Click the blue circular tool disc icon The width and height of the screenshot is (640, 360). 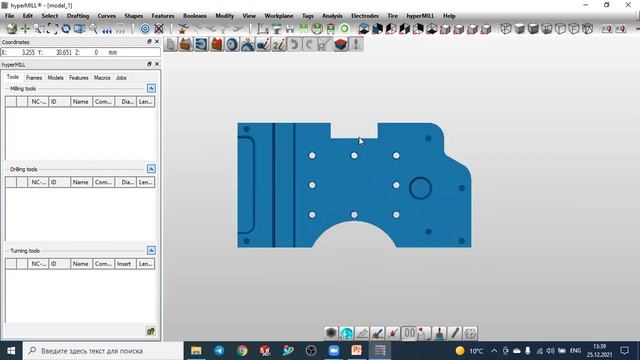click(x=232, y=44)
